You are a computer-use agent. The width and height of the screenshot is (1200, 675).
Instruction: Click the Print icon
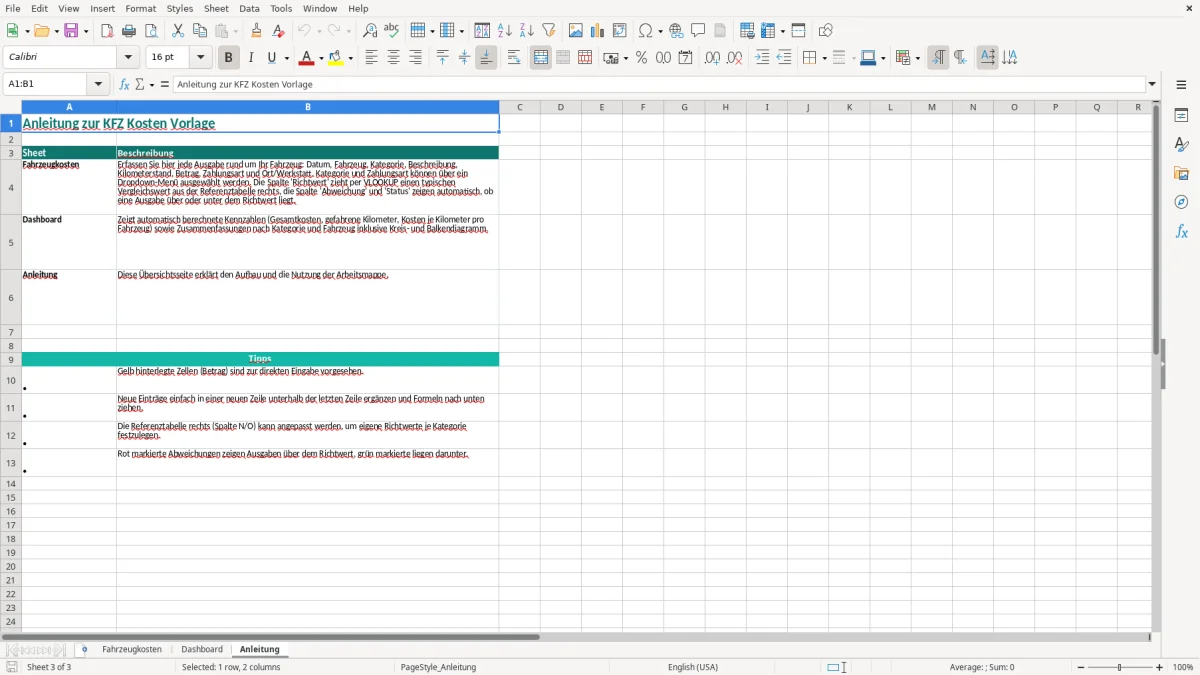129,31
